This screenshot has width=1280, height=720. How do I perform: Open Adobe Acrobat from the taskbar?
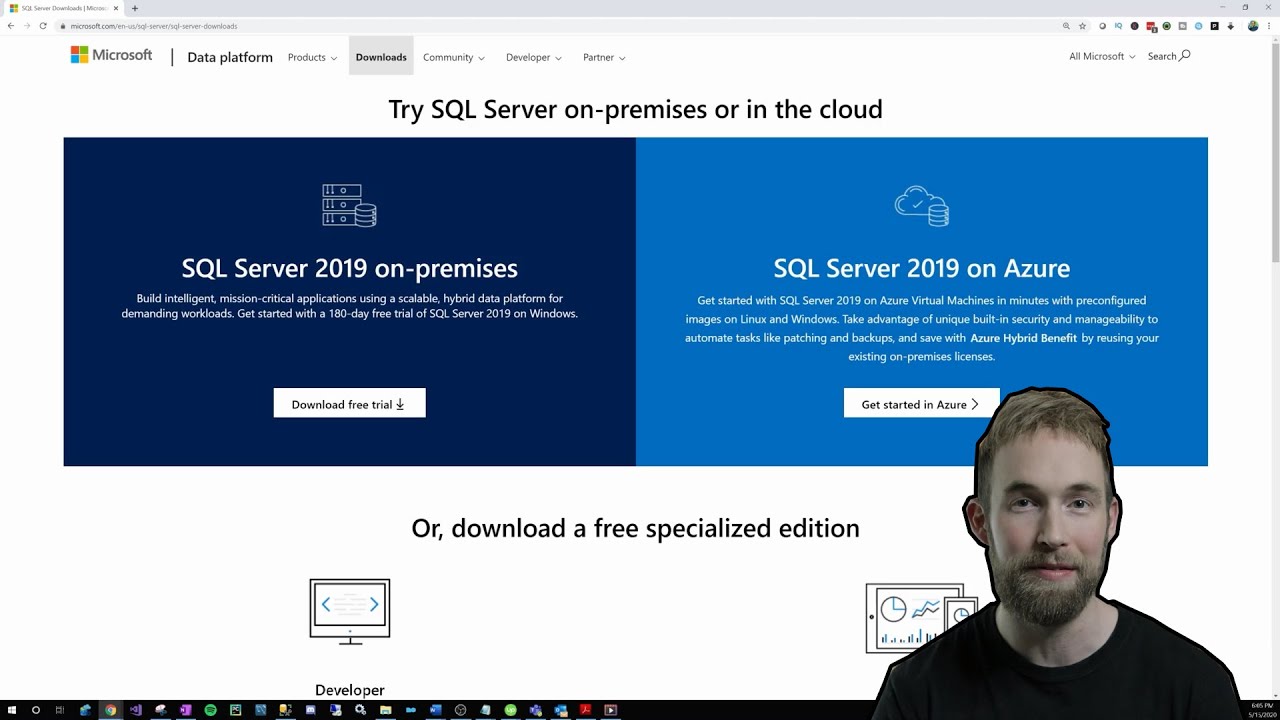tap(586, 710)
